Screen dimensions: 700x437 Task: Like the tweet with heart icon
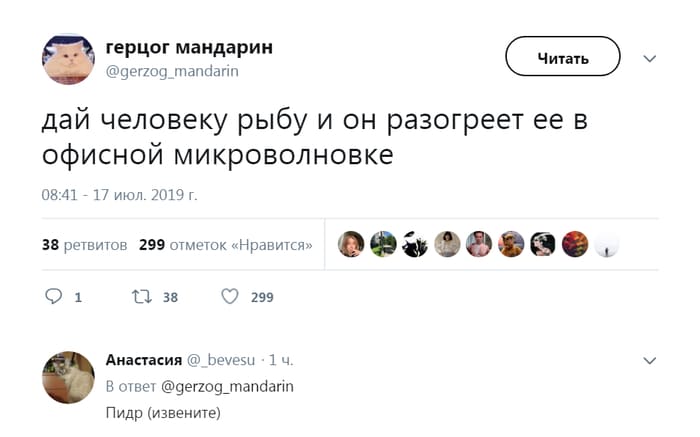click(230, 297)
